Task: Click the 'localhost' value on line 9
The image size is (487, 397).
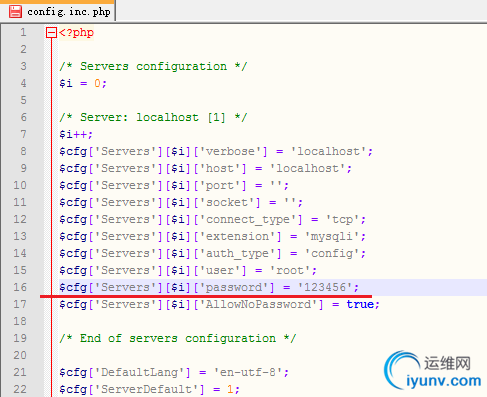Action: pyautogui.click(x=308, y=168)
